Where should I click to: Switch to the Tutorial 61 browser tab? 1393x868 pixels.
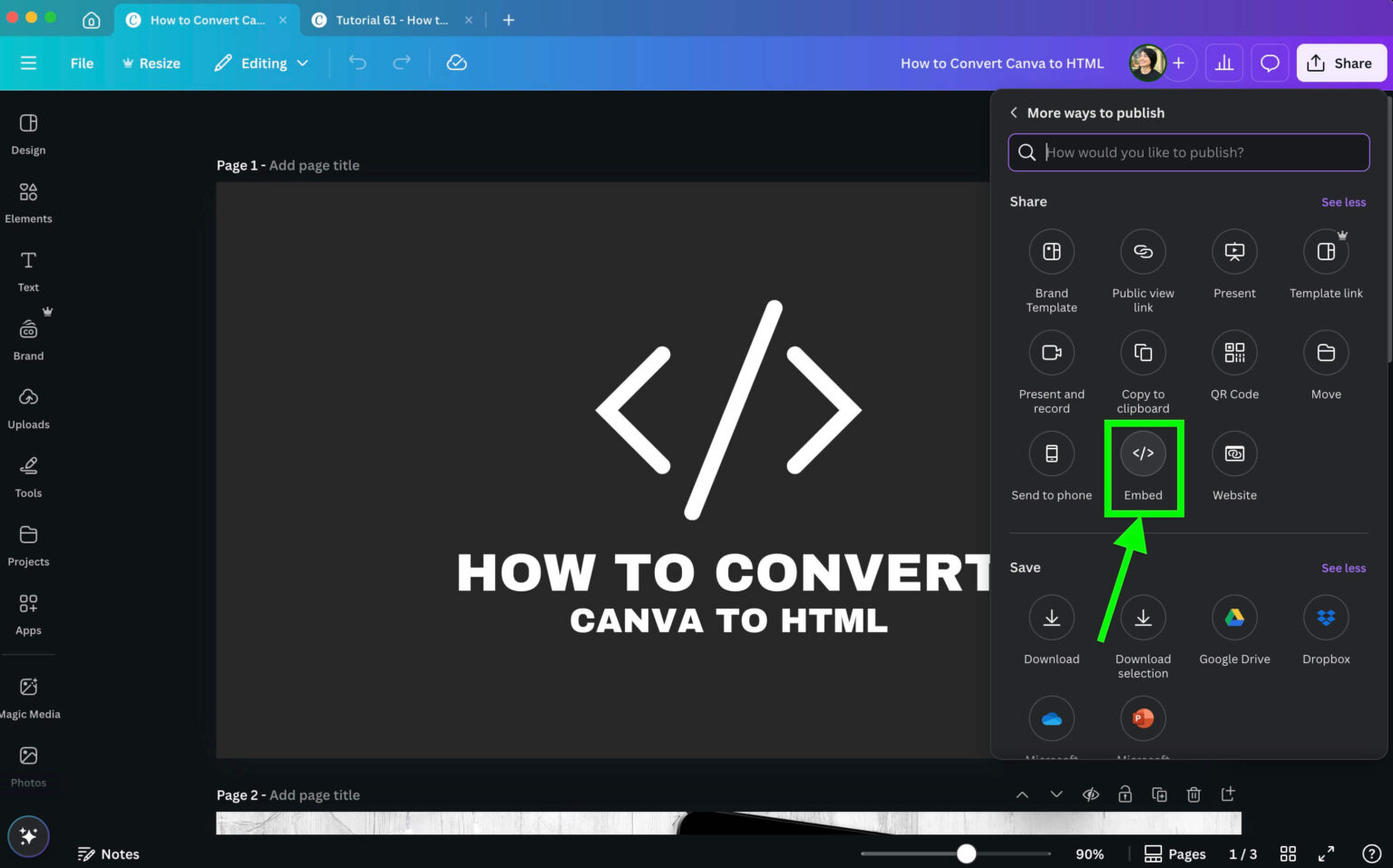coord(390,18)
